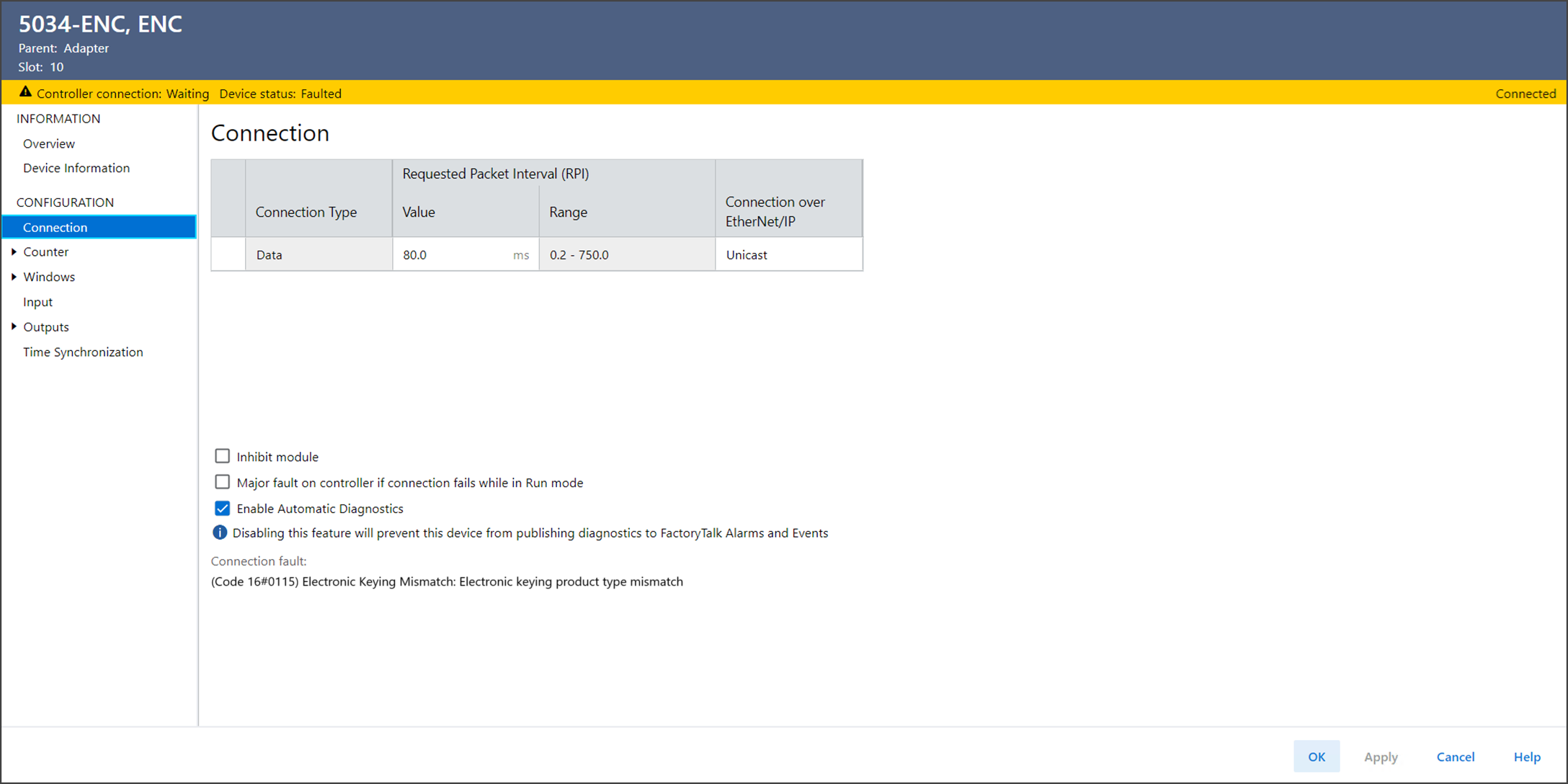
Task: Expand the Counter tree node
Action: pyautogui.click(x=14, y=251)
